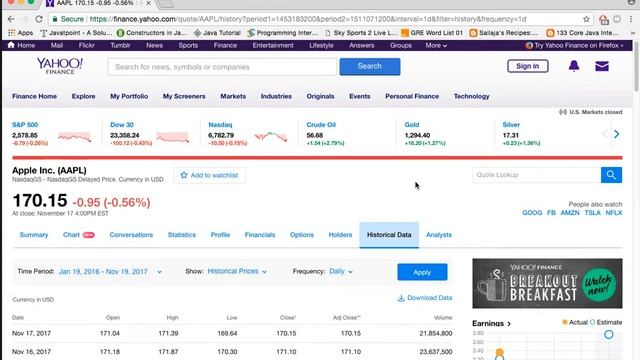Open the Technology navigation item
Viewport: 640px width, 360px height.
click(471, 96)
